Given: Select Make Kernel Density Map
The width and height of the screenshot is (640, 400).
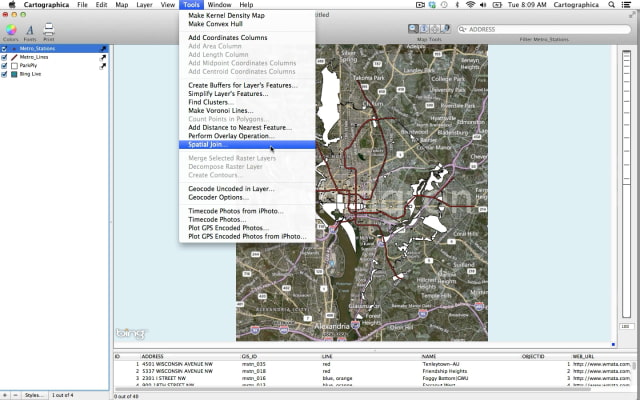Looking at the screenshot, I should (226, 15).
